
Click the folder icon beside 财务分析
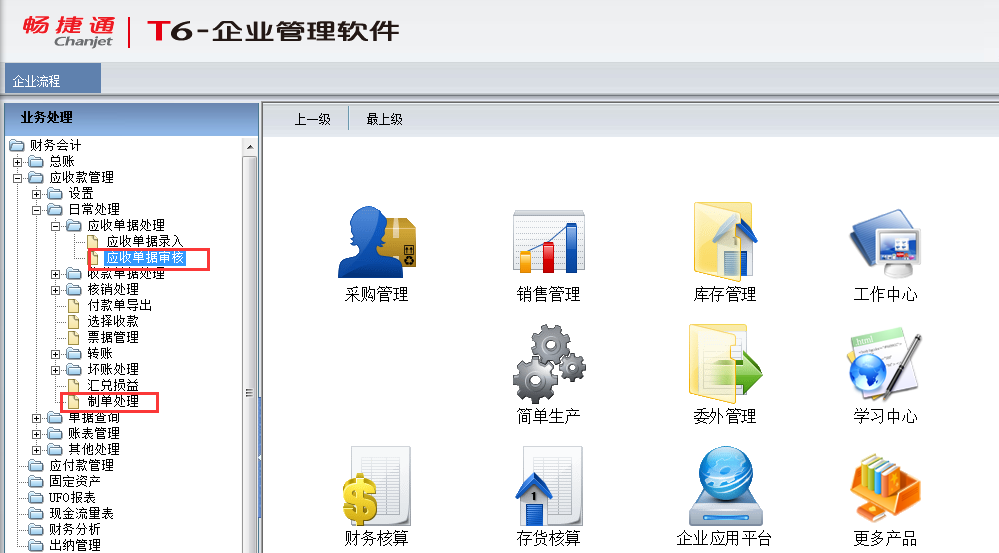[36, 529]
